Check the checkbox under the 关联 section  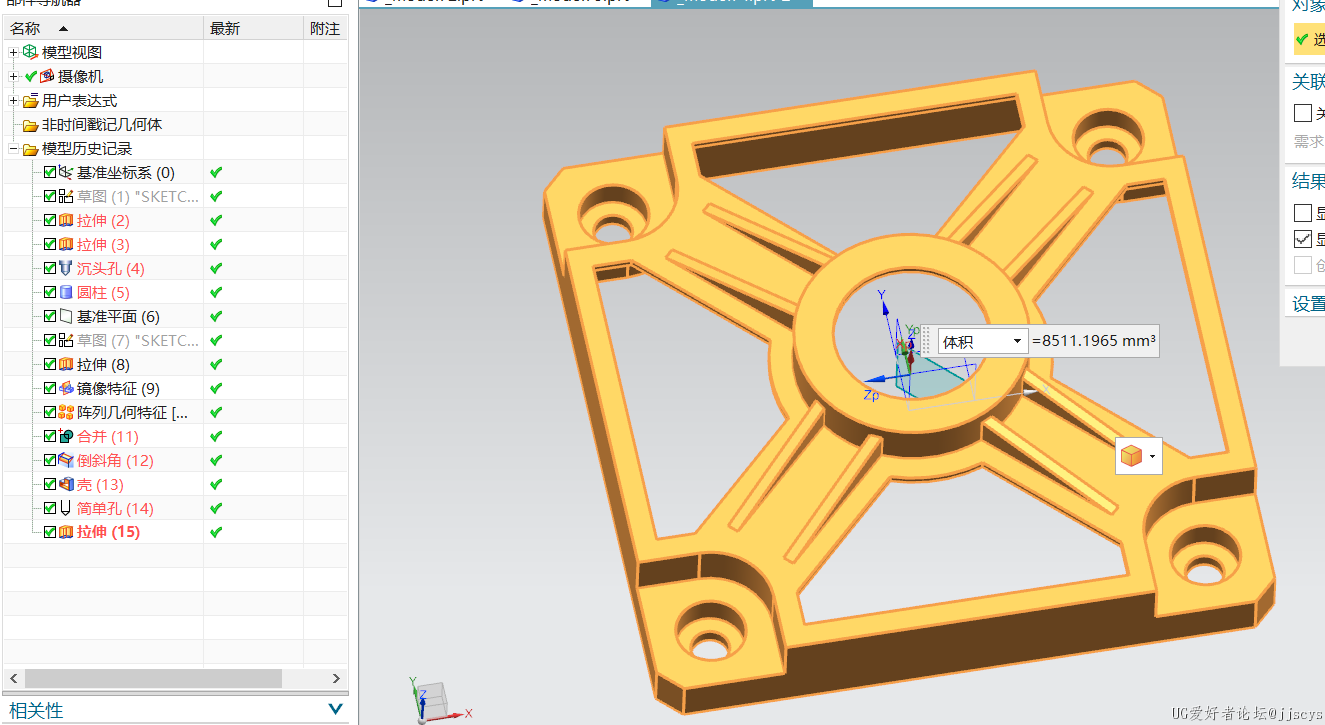1303,113
